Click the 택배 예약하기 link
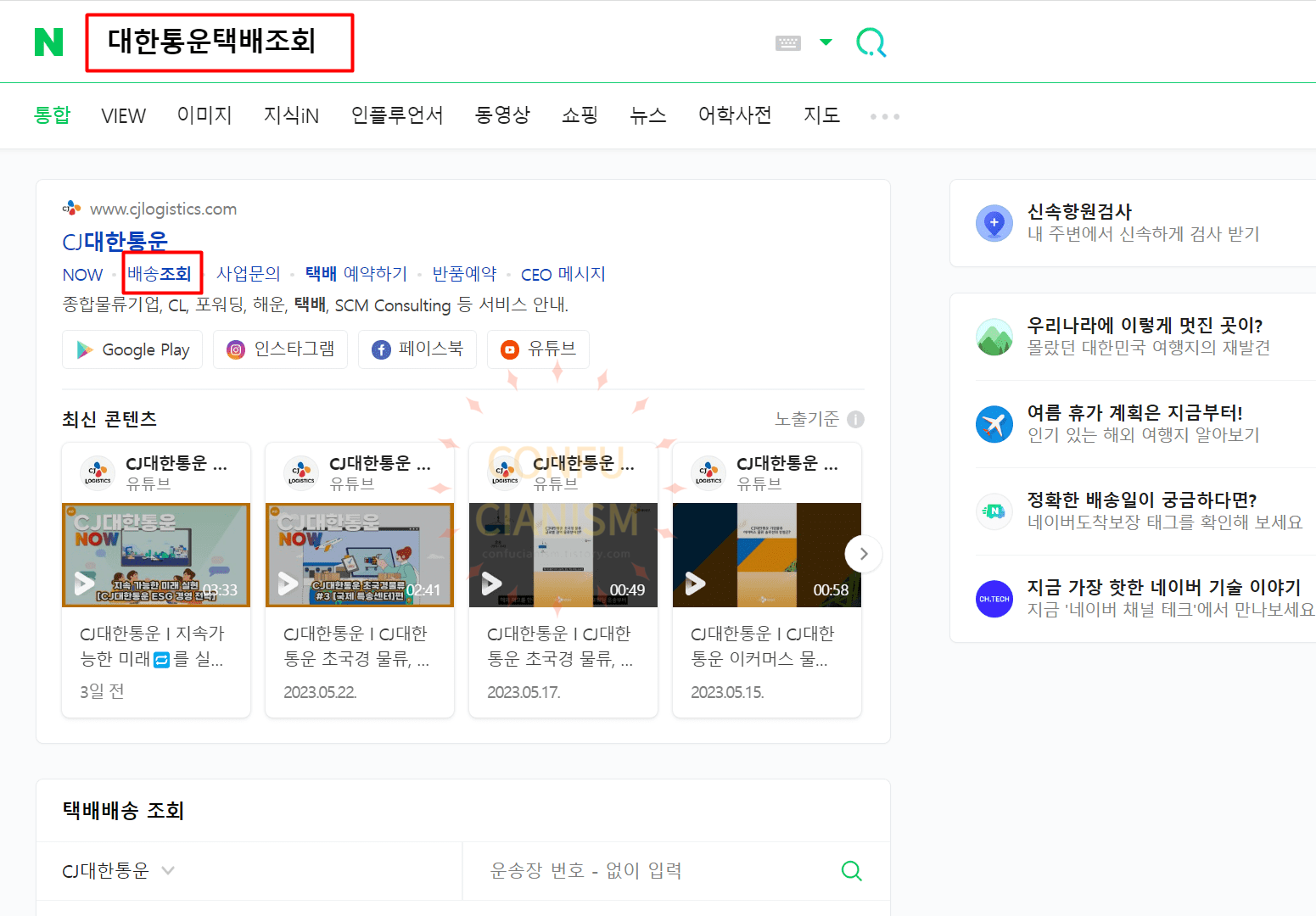 (356, 274)
